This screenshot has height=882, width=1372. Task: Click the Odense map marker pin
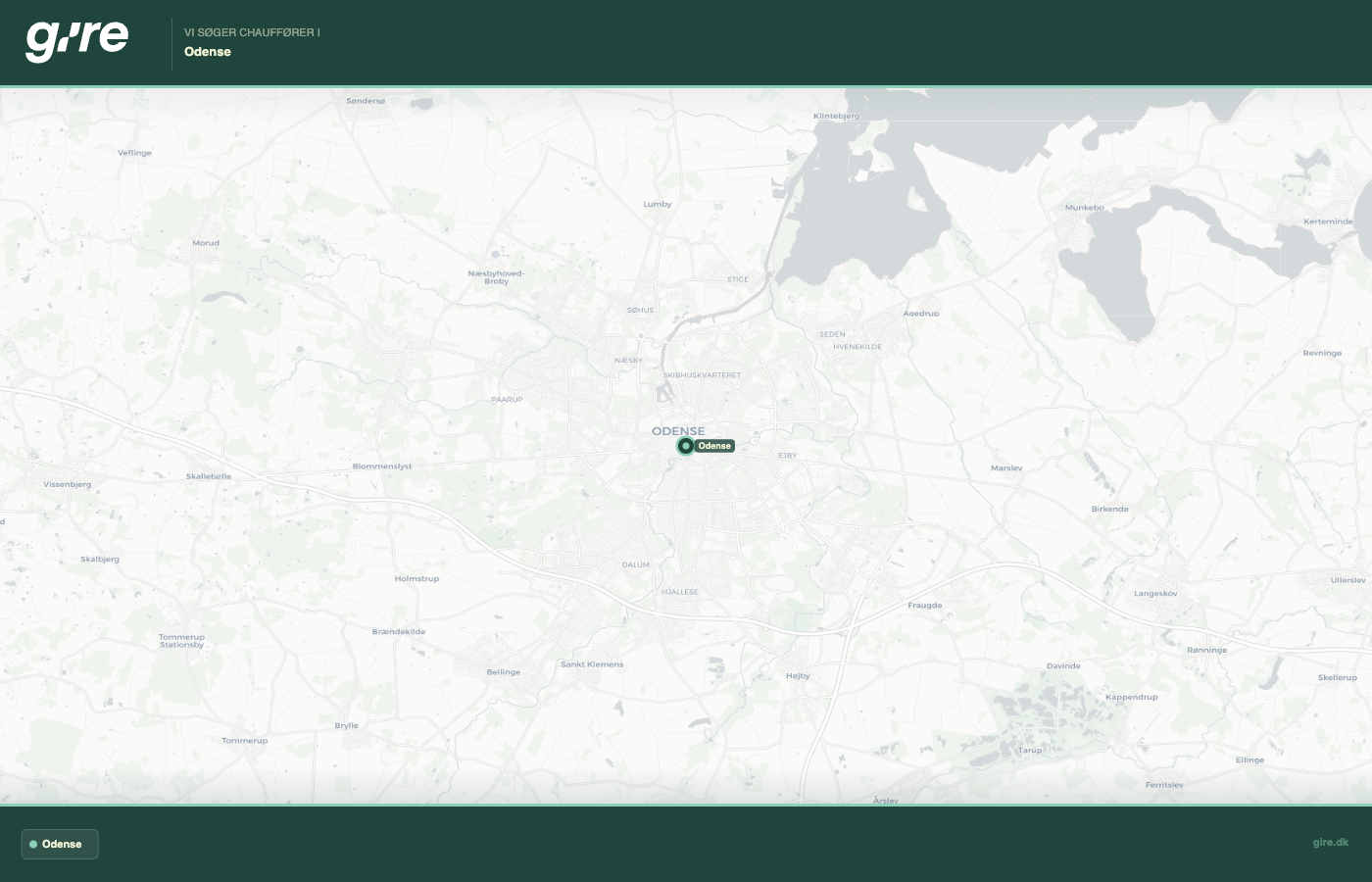click(686, 446)
